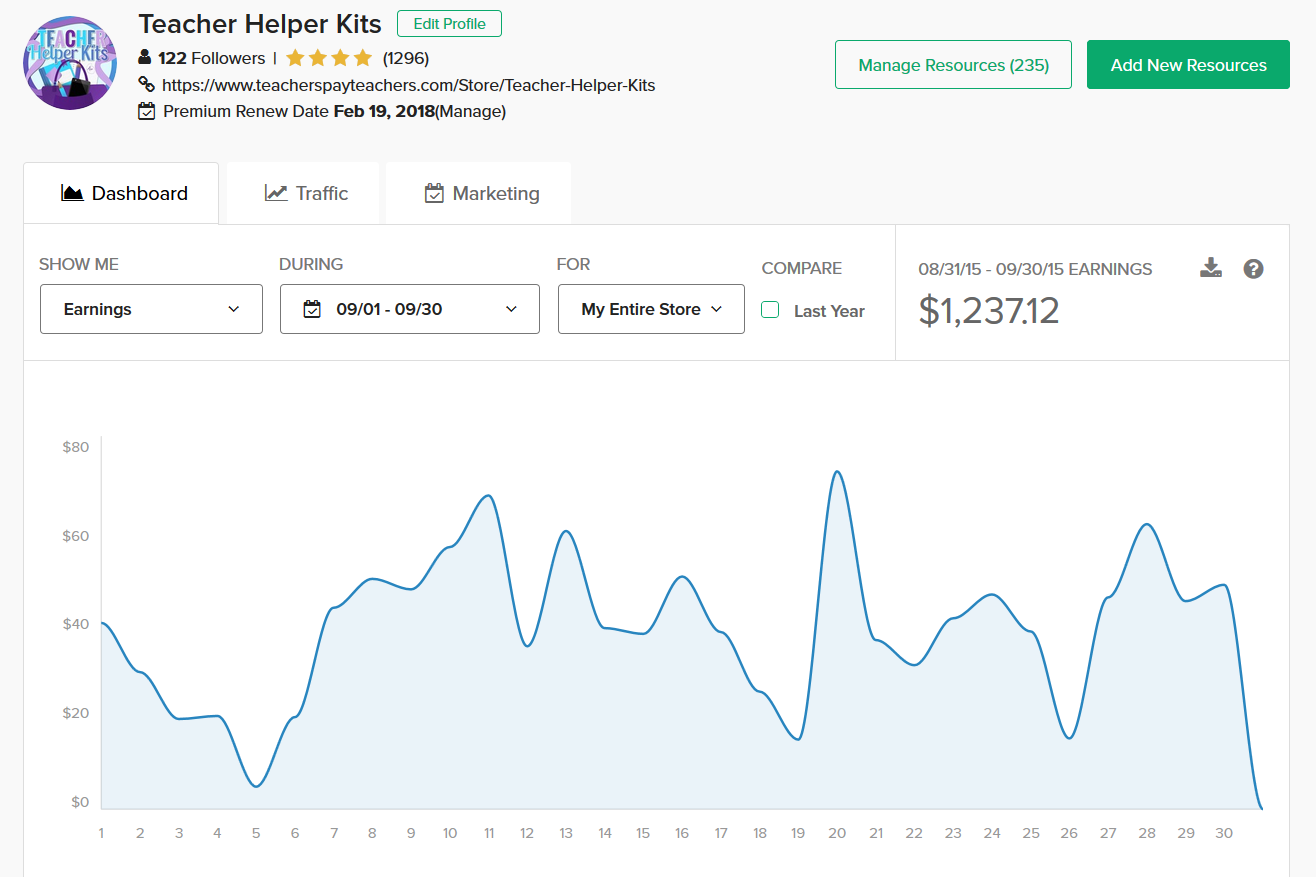
Task: Click the Traffic tab line-graph icon
Action: click(x=276, y=193)
